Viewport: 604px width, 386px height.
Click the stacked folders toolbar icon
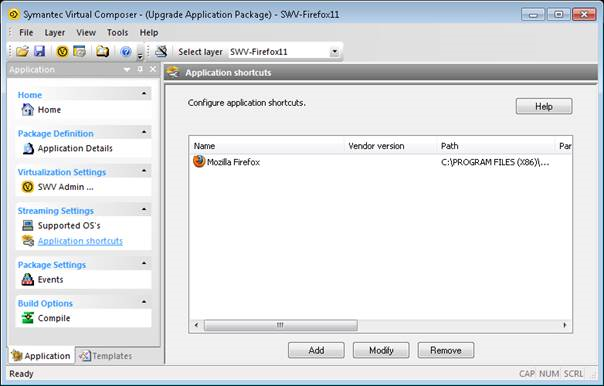pyautogui.click(x=102, y=51)
